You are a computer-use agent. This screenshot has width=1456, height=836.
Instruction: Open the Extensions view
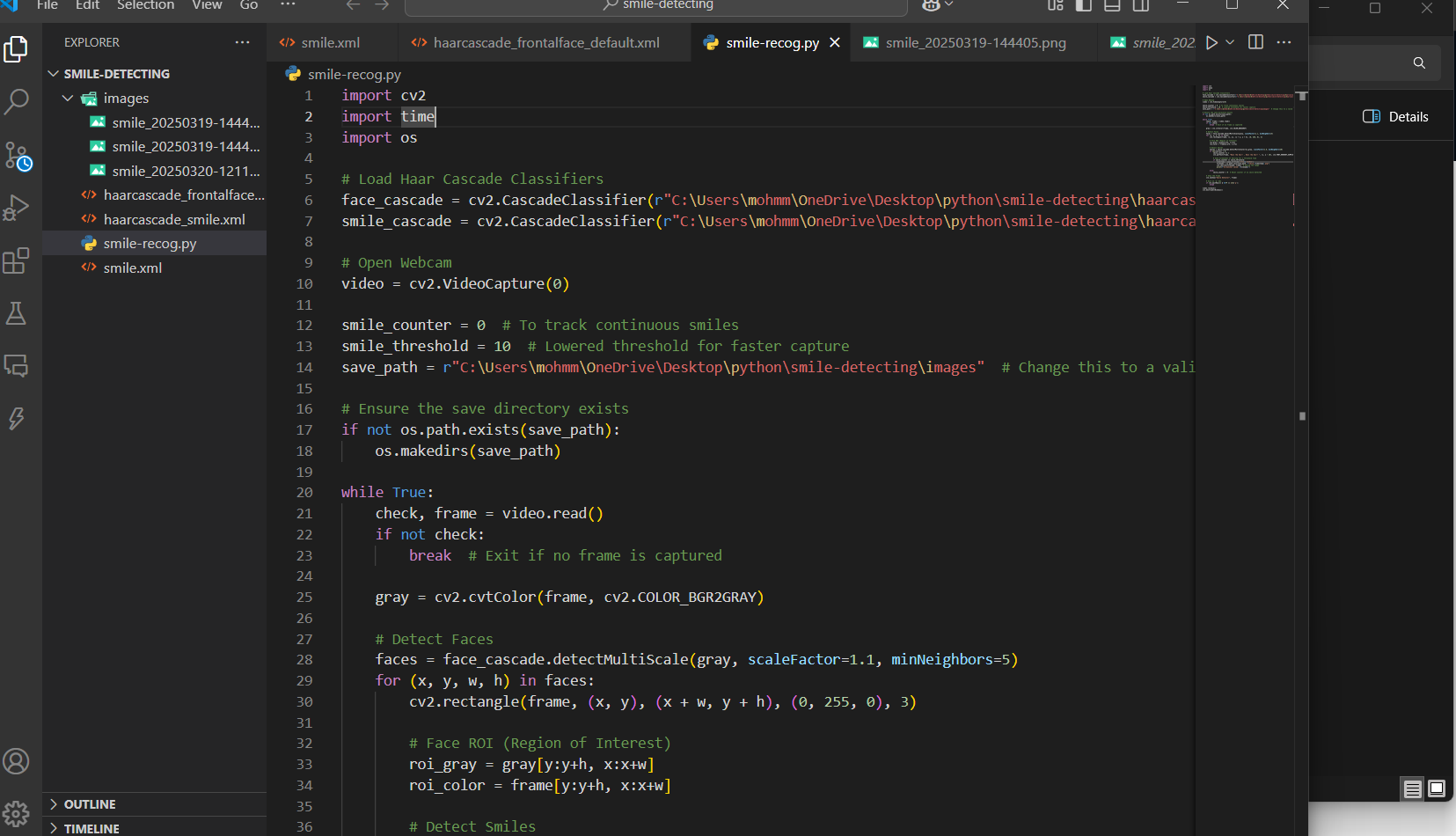coord(16,260)
